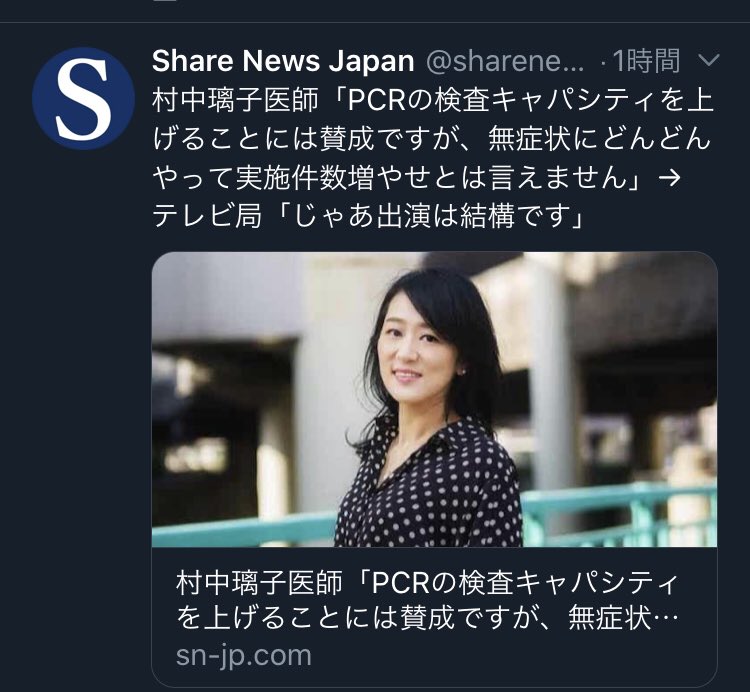Open the Share News Japan profile avatar
Viewport: 750px width, 692px height.
[84, 98]
